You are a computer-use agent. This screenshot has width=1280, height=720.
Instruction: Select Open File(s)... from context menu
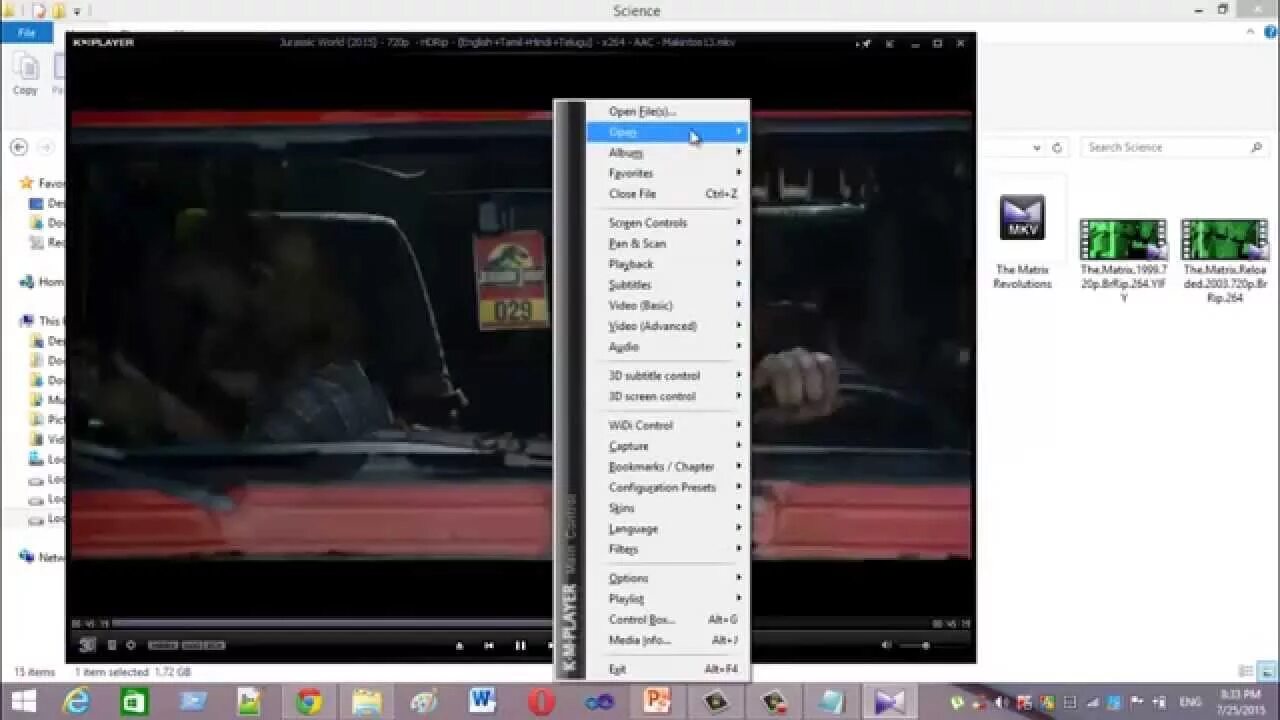click(x=667, y=111)
